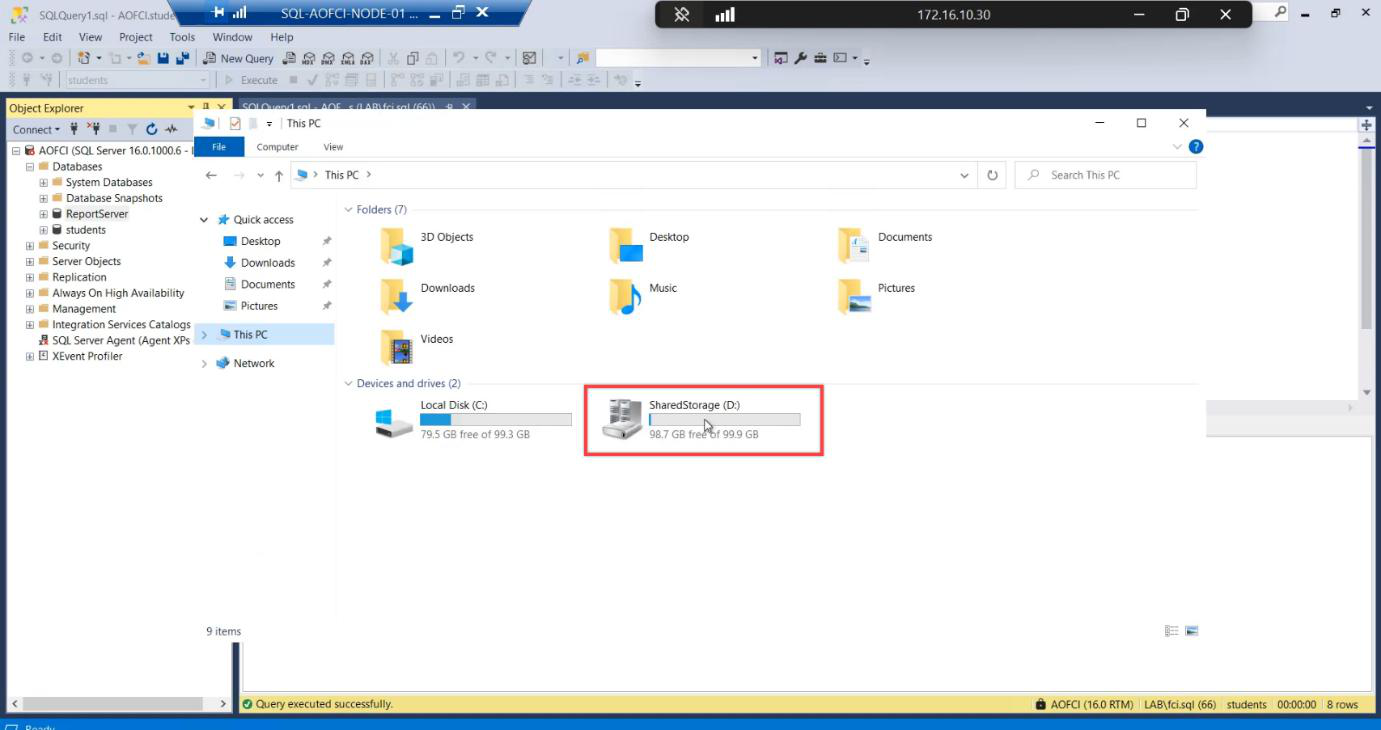Click the Open File icon in SSMS toolbar
This screenshot has height=730, width=1381.
(x=144, y=58)
